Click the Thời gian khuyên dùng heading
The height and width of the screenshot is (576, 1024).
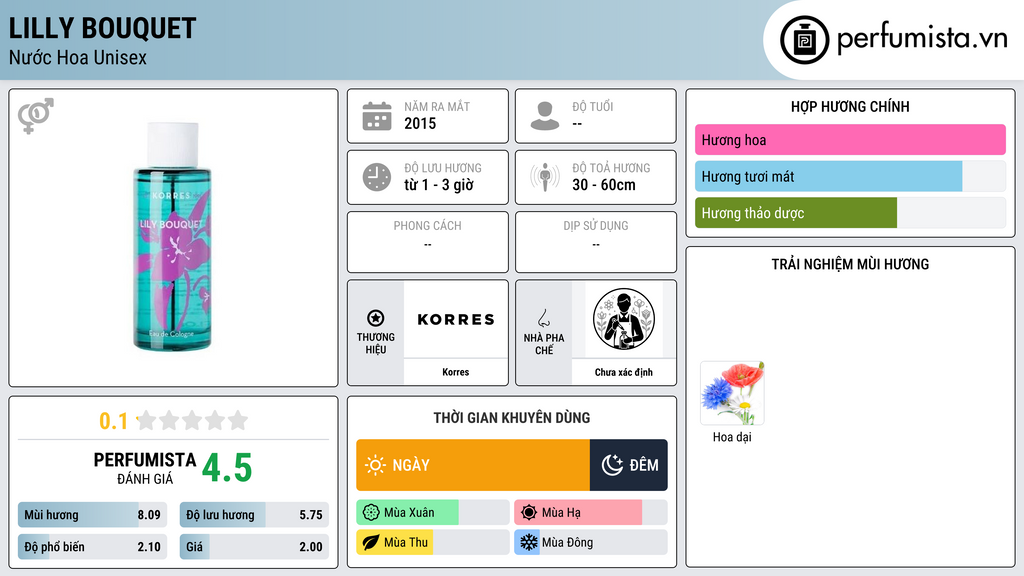coord(512,418)
